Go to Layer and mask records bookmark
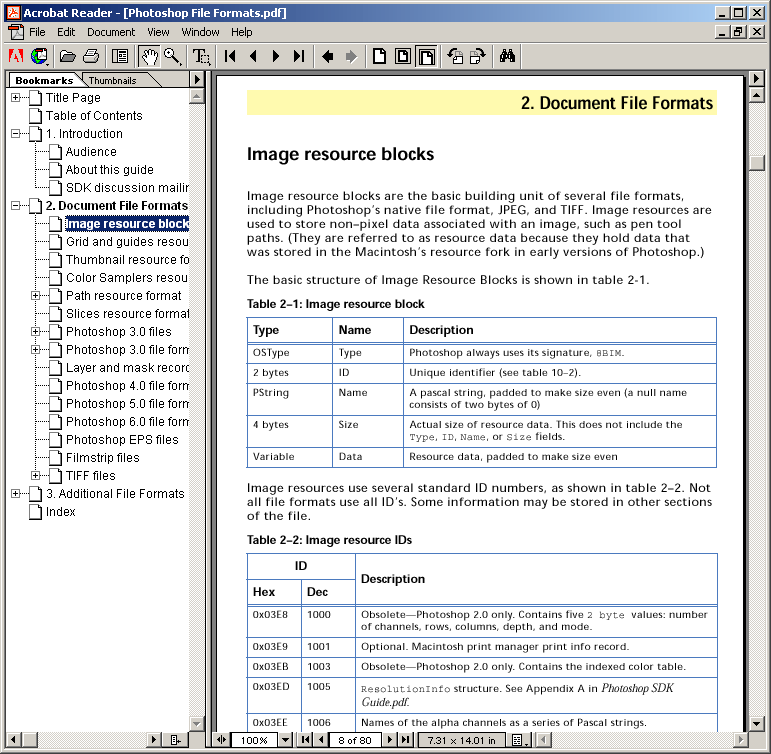 click(x=127, y=368)
